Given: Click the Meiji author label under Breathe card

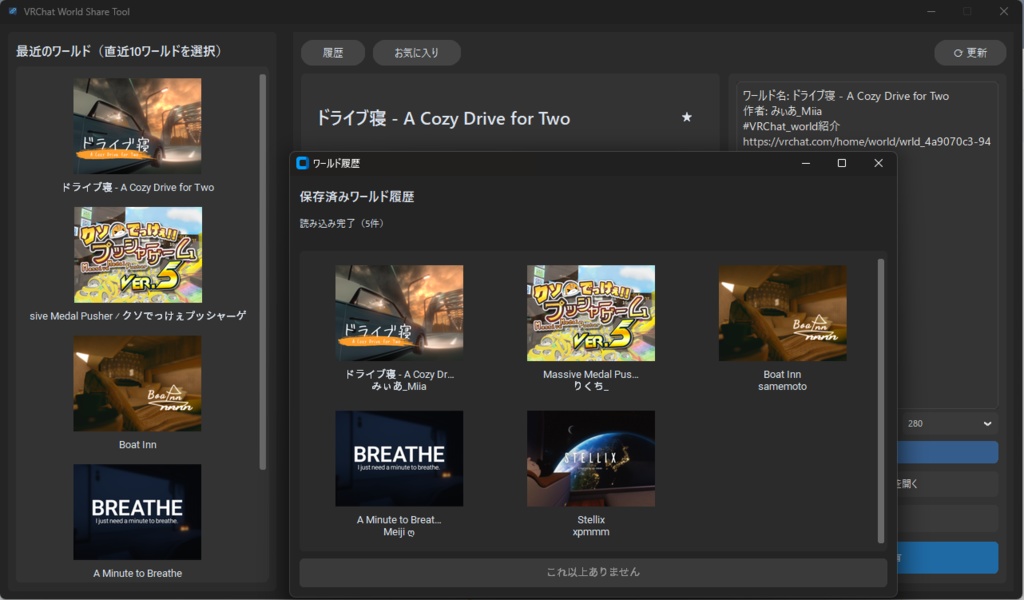Looking at the screenshot, I should [x=399, y=532].
